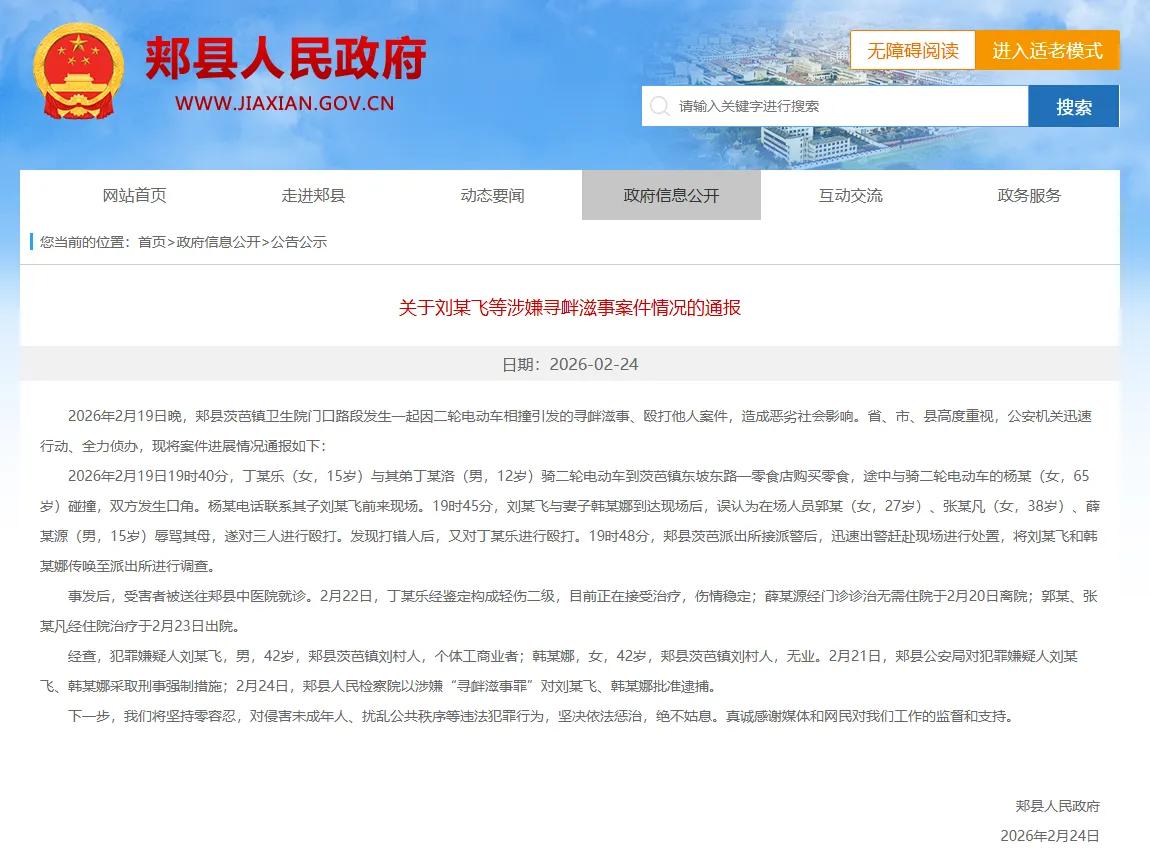Image resolution: width=1150 pixels, height=866 pixels.
Task: Click the WWW.JIAXIAN.GOV.CN web address
Action: (286, 103)
